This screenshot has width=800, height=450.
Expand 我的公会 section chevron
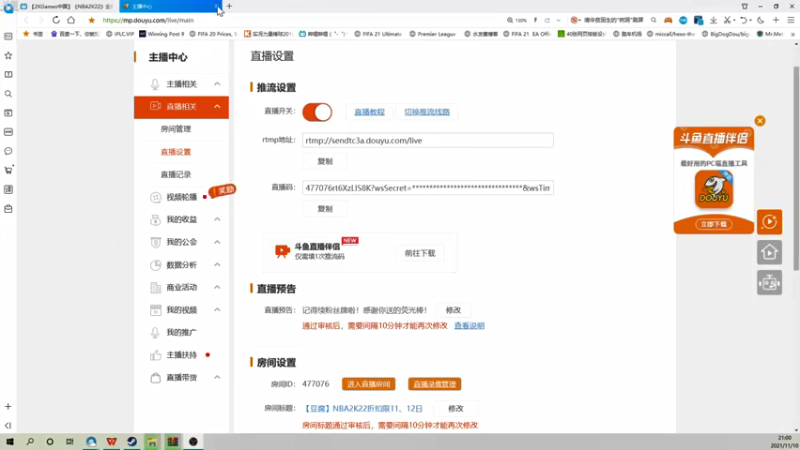coord(217,242)
